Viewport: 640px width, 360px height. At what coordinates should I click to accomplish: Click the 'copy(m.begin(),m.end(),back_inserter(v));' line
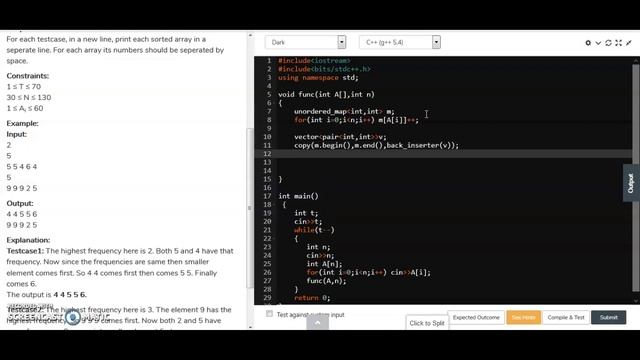click(376, 145)
